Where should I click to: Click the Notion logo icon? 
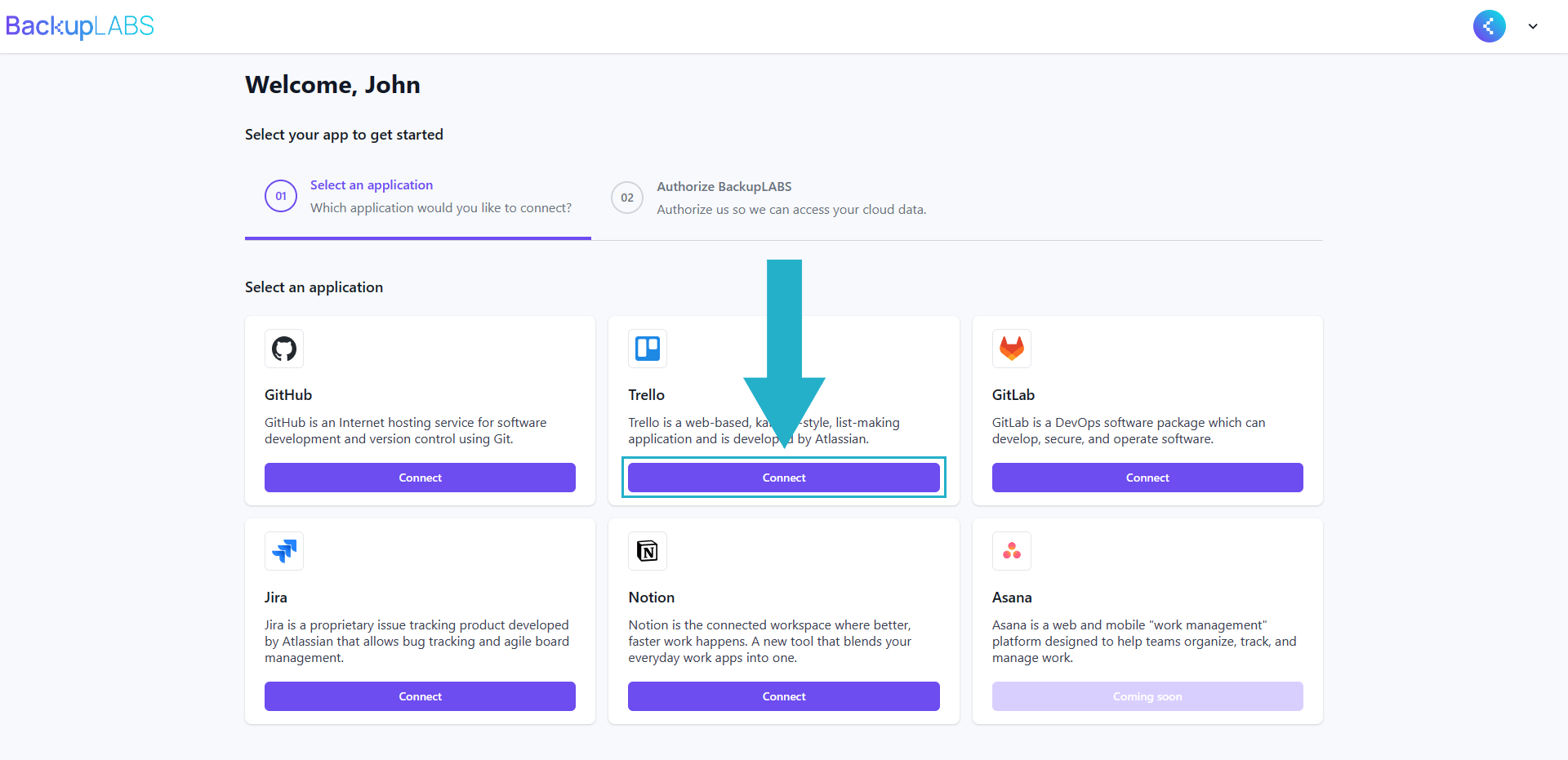pyautogui.click(x=648, y=551)
